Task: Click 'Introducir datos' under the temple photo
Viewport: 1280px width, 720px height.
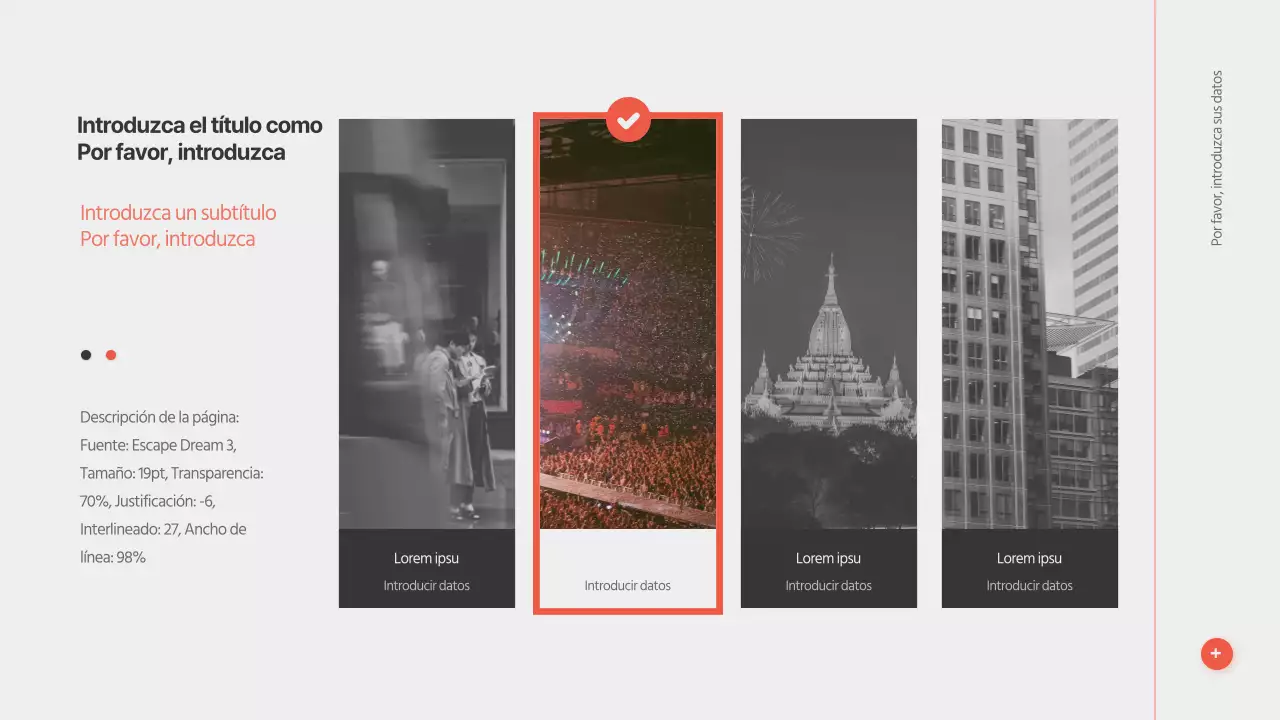Action: click(x=829, y=586)
